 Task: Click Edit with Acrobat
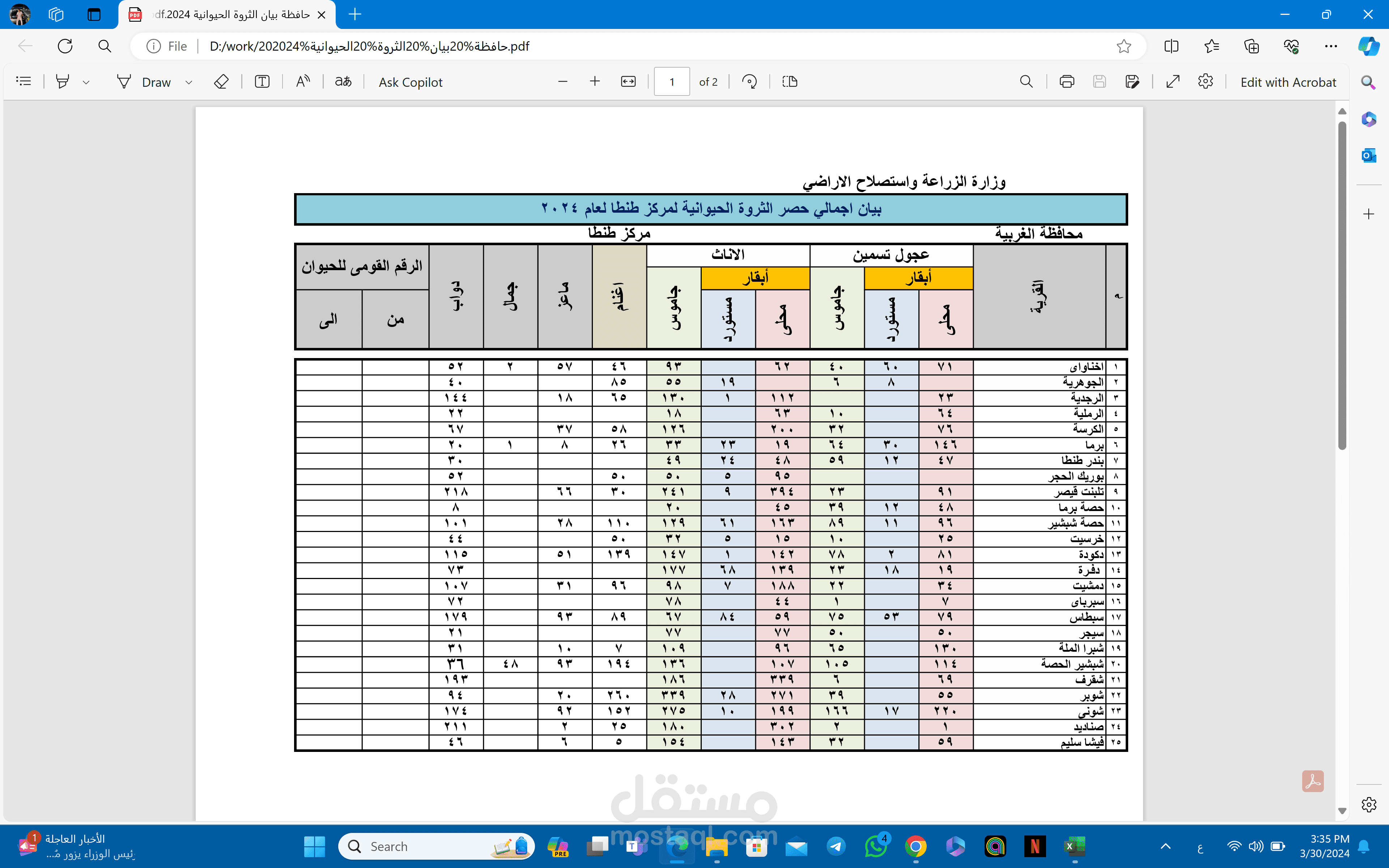[x=1288, y=82]
